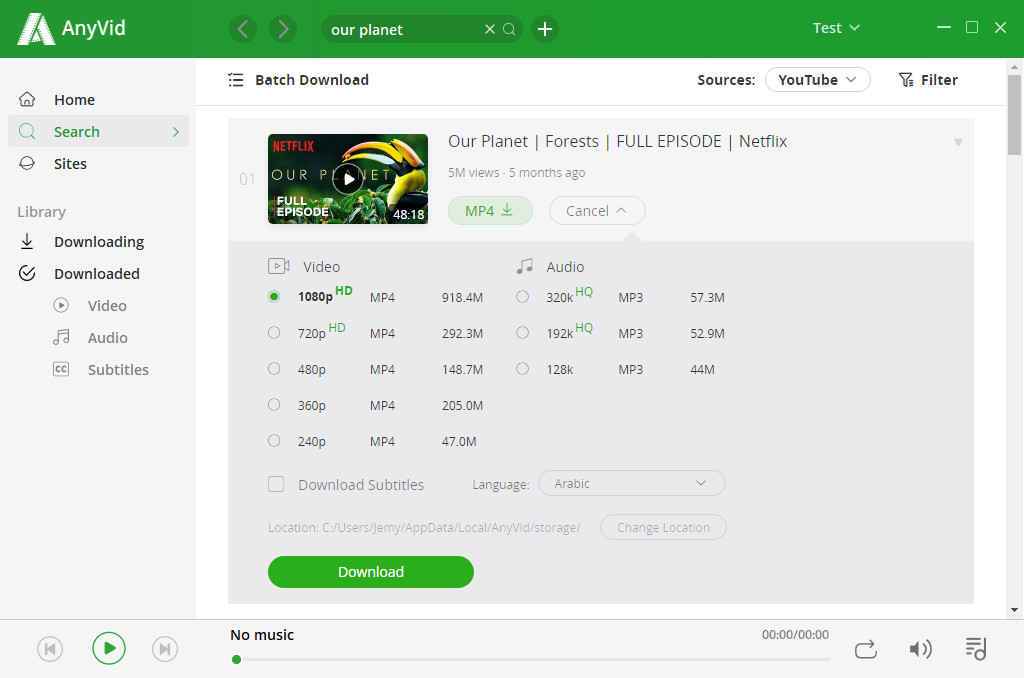Select the 128k MP3 option
The width and height of the screenshot is (1024, 678).
pyautogui.click(x=522, y=368)
